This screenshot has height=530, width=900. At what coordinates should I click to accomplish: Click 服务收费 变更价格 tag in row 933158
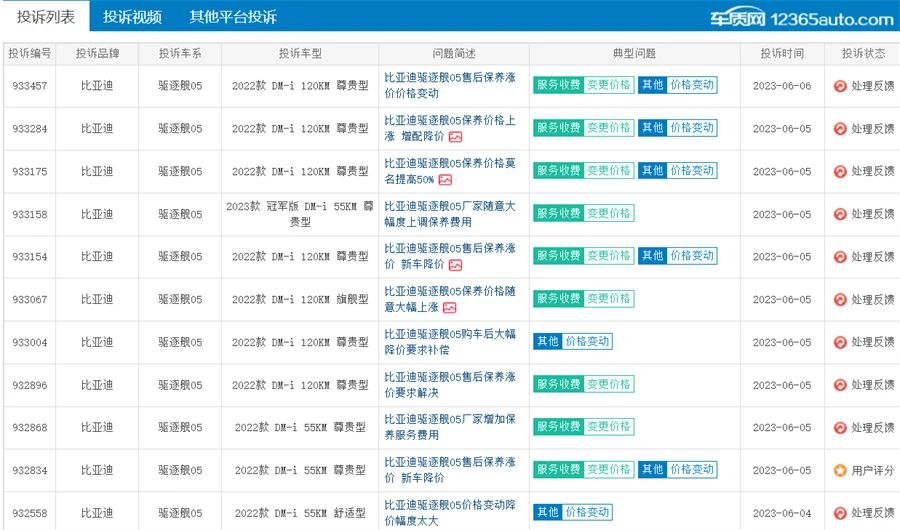[584, 213]
